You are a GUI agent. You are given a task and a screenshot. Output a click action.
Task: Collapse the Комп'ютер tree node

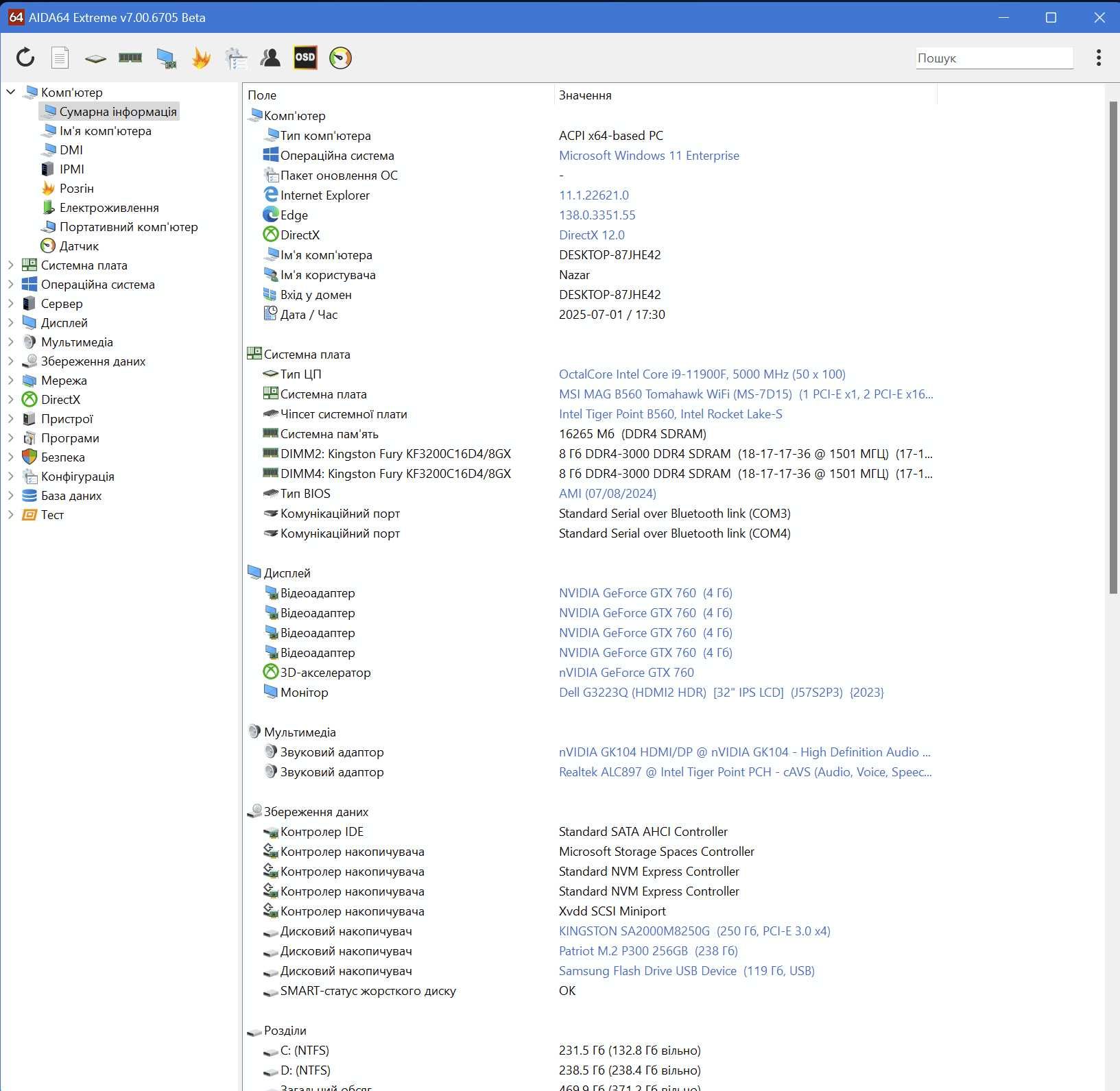pyautogui.click(x=11, y=92)
